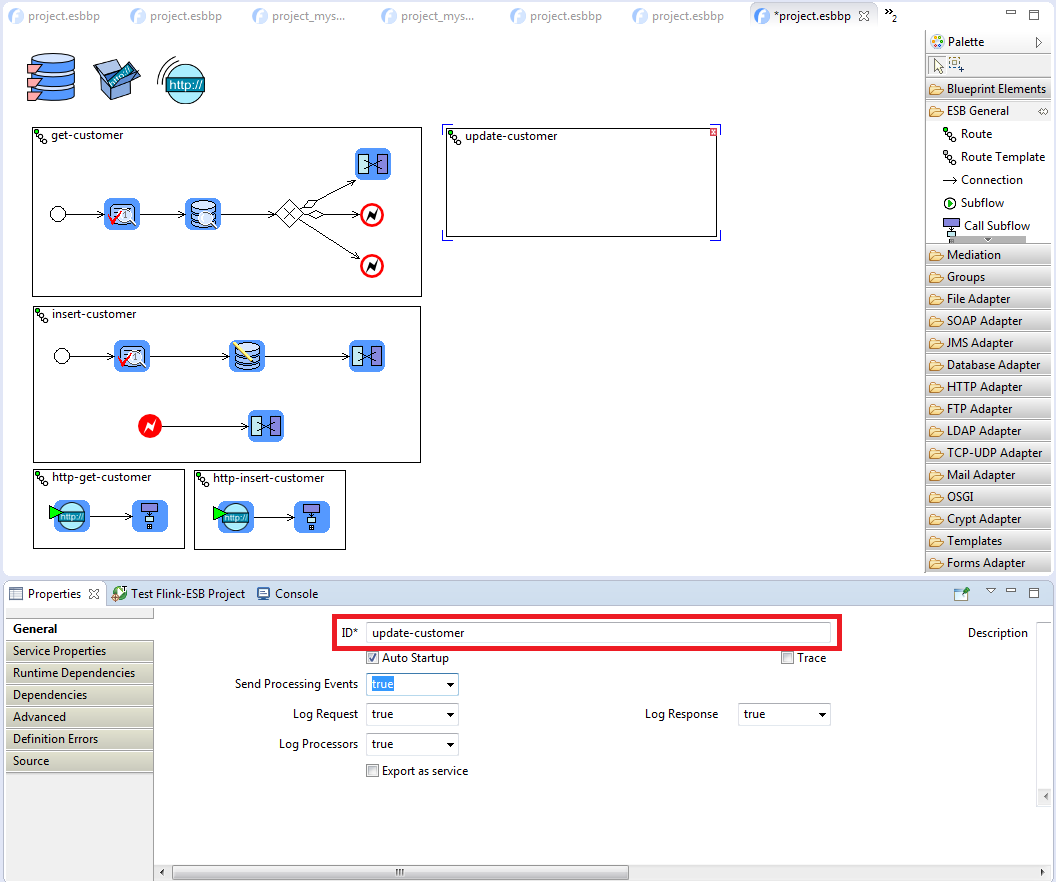Viewport: 1056px width, 882px height.
Task: Expand the Database Adapter palette group
Action: pos(992,365)
